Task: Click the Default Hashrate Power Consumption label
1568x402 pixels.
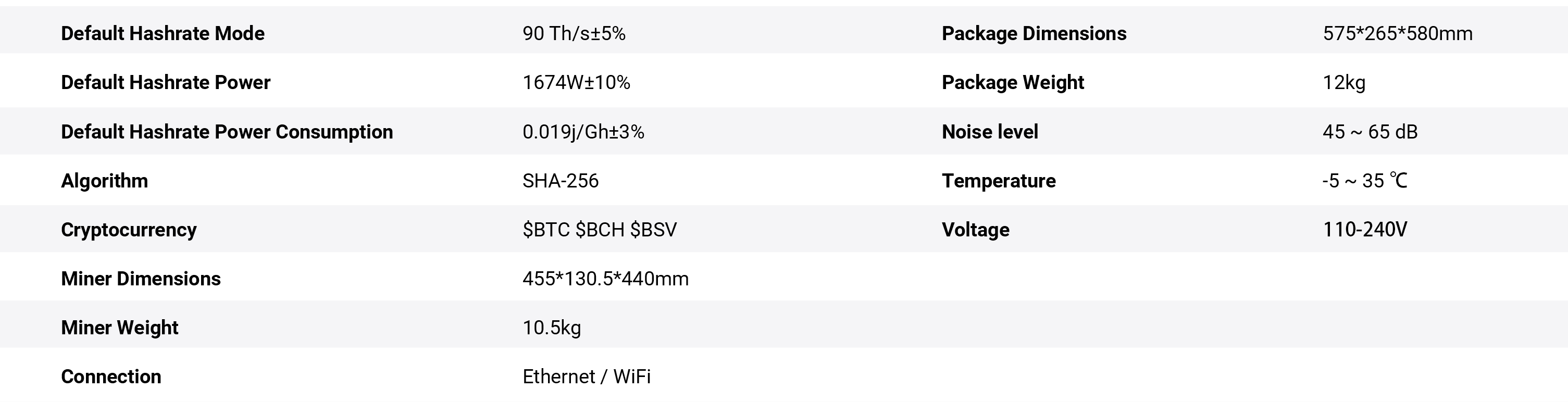Action: coord(227,132)
